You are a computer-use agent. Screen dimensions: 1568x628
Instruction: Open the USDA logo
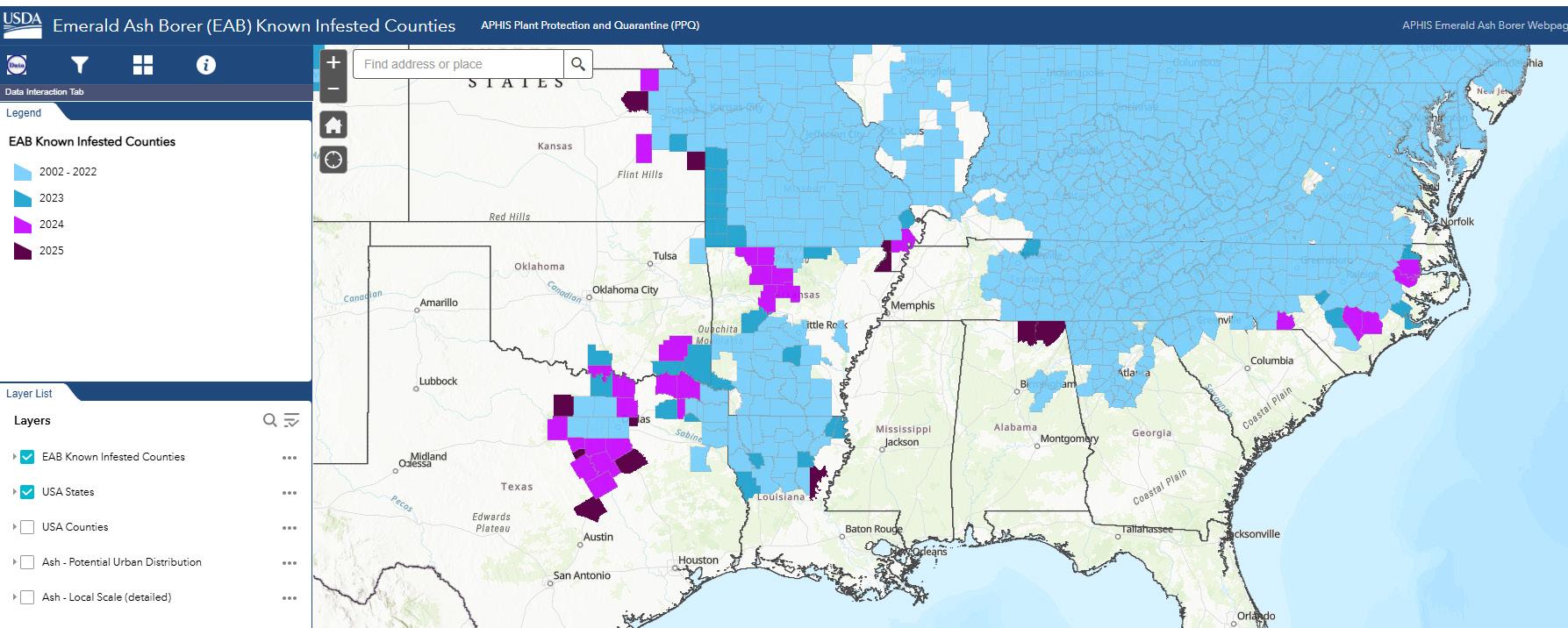pyautogui.click(x=22, y=25)
